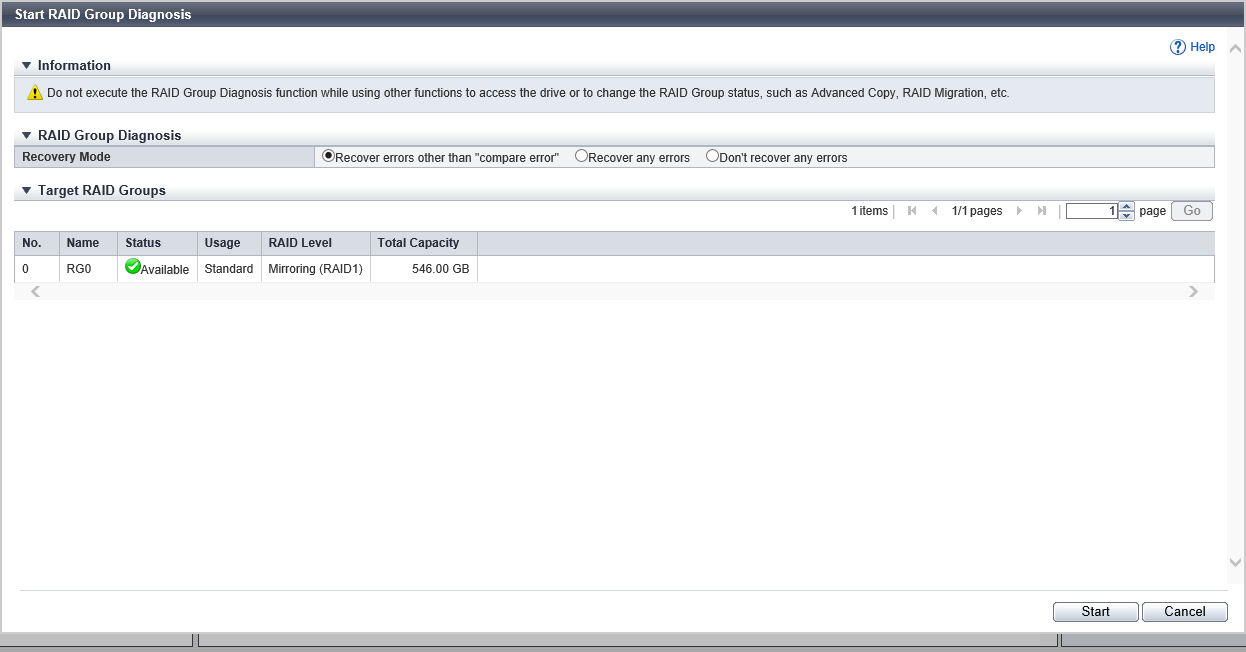Go to previous page arrow icon
Screen dimensions: 1246x652
coord(934,211)
